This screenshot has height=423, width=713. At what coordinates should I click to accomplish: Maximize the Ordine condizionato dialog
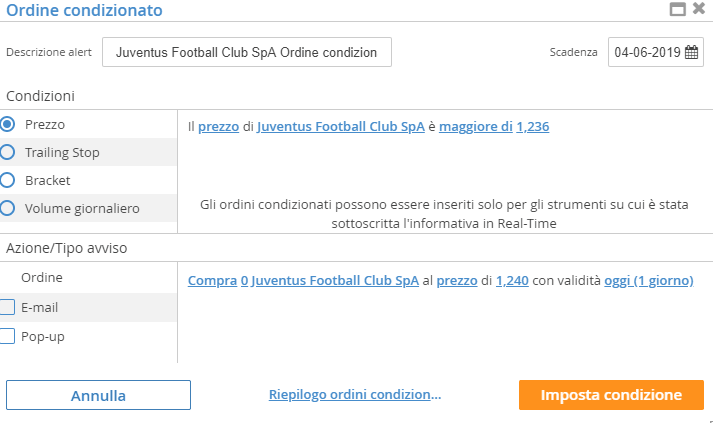click(678, 9)
